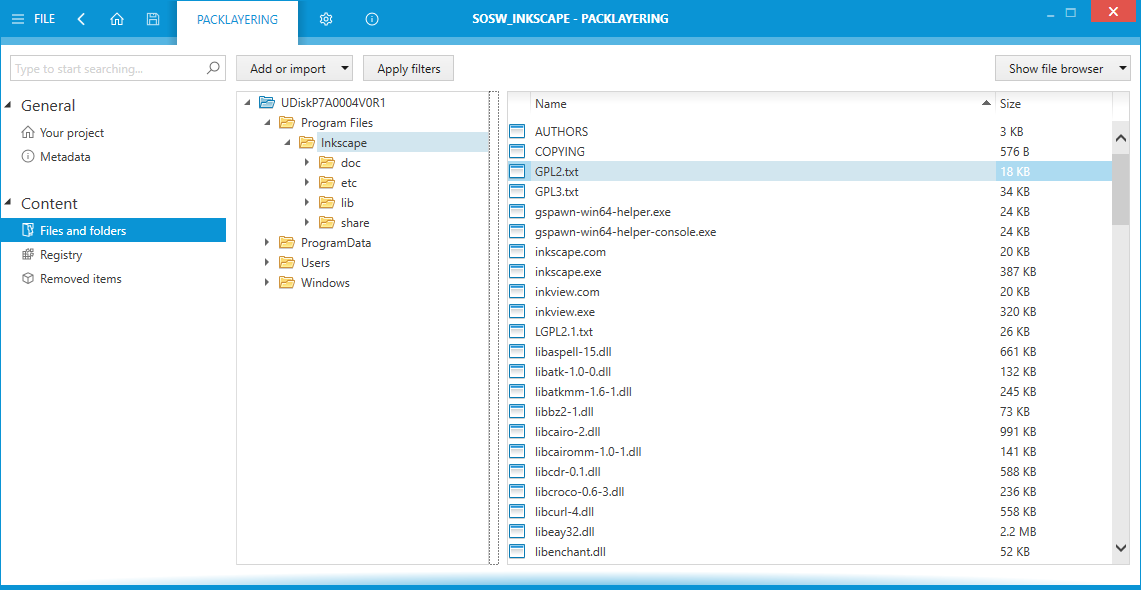Open the Show file browser dropdown arrow
This screenshot has height=590, width=1141.
point(1122,69)
